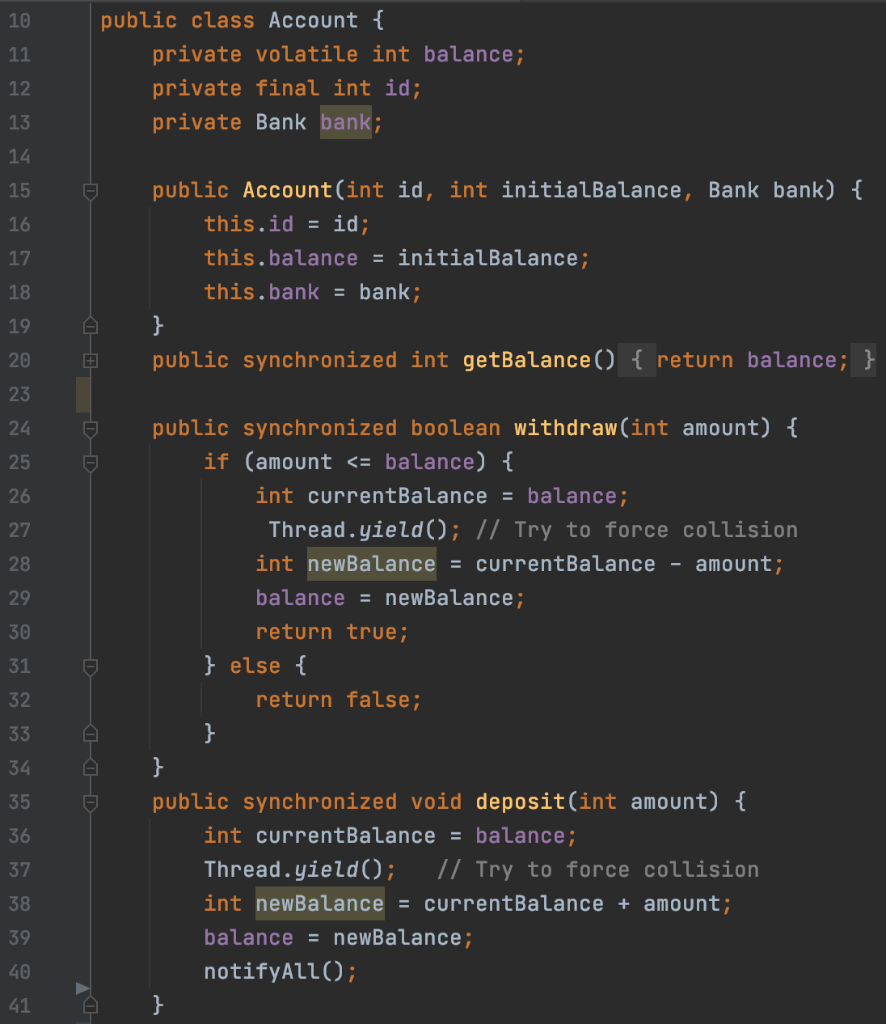This screenshot has height=1024, width=886.
Task: Collapse the deposit method using its fold arrow
Action: coord(89,801)
